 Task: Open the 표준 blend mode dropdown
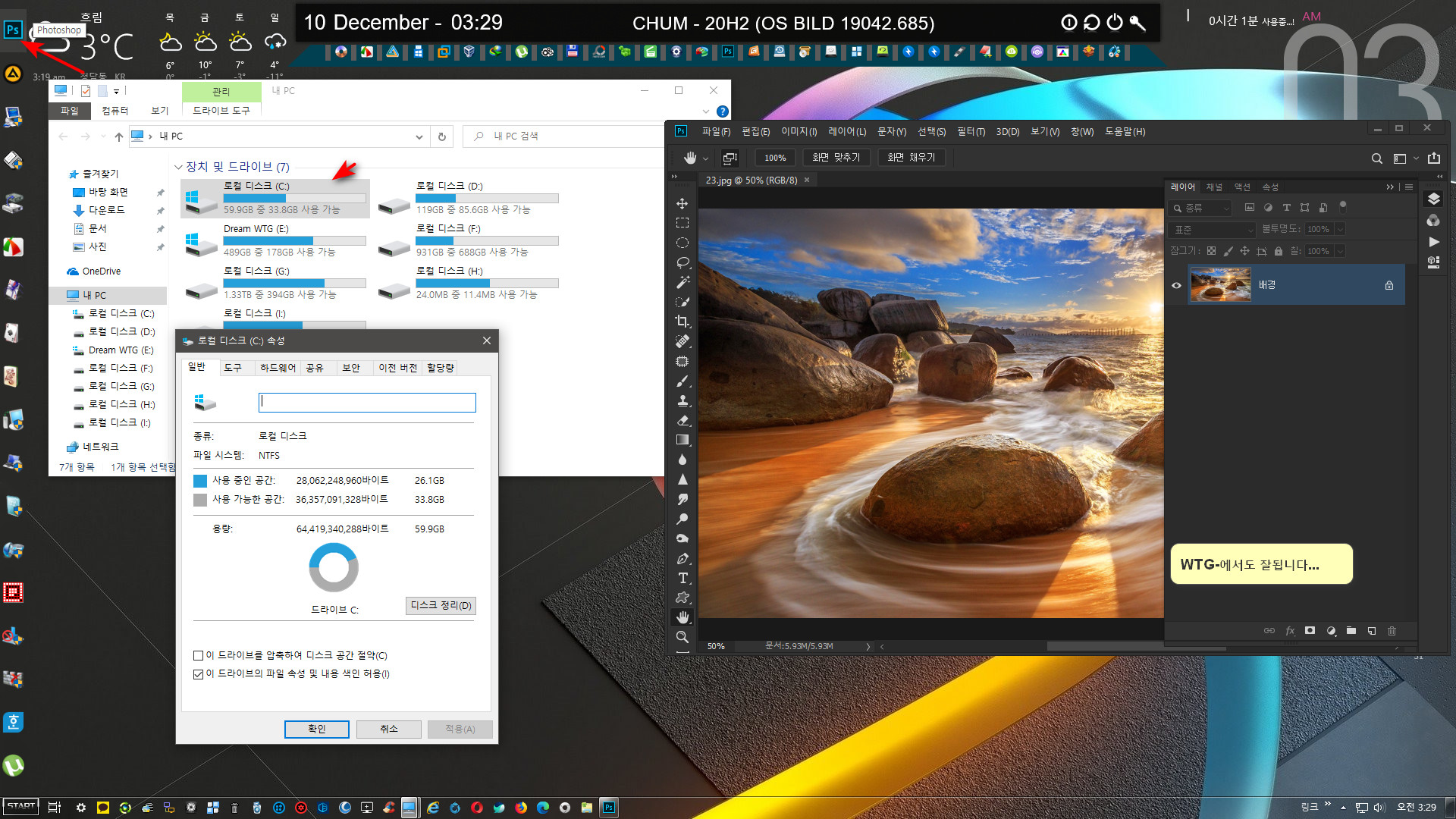point(1213,229)
